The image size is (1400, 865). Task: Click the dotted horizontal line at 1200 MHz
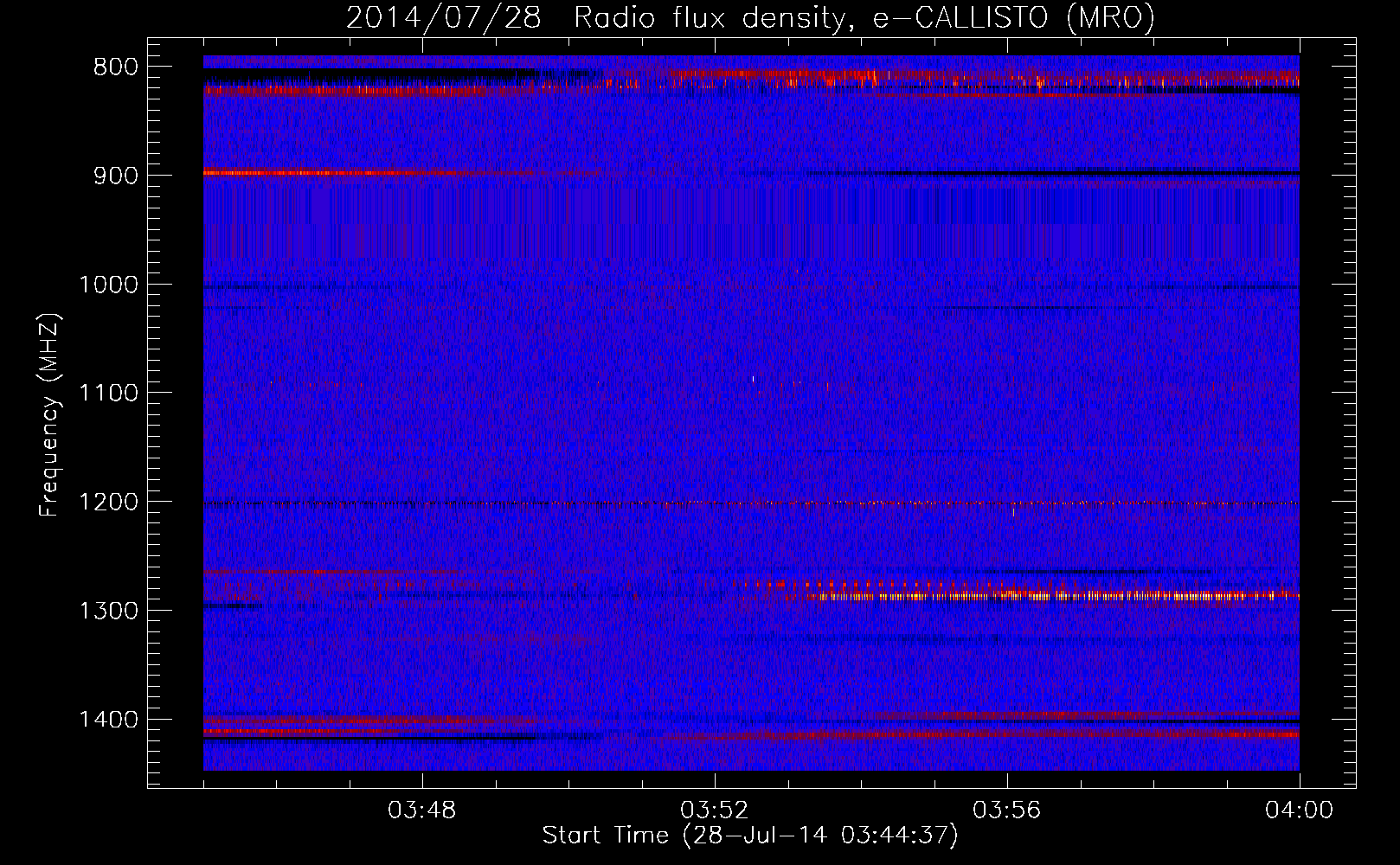(751, 503)
